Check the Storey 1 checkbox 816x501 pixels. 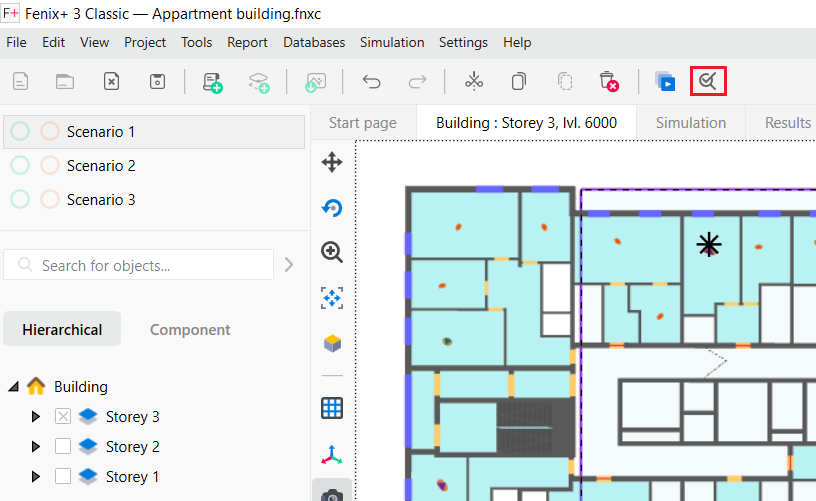pyautogui.click(x=63, y=476)
